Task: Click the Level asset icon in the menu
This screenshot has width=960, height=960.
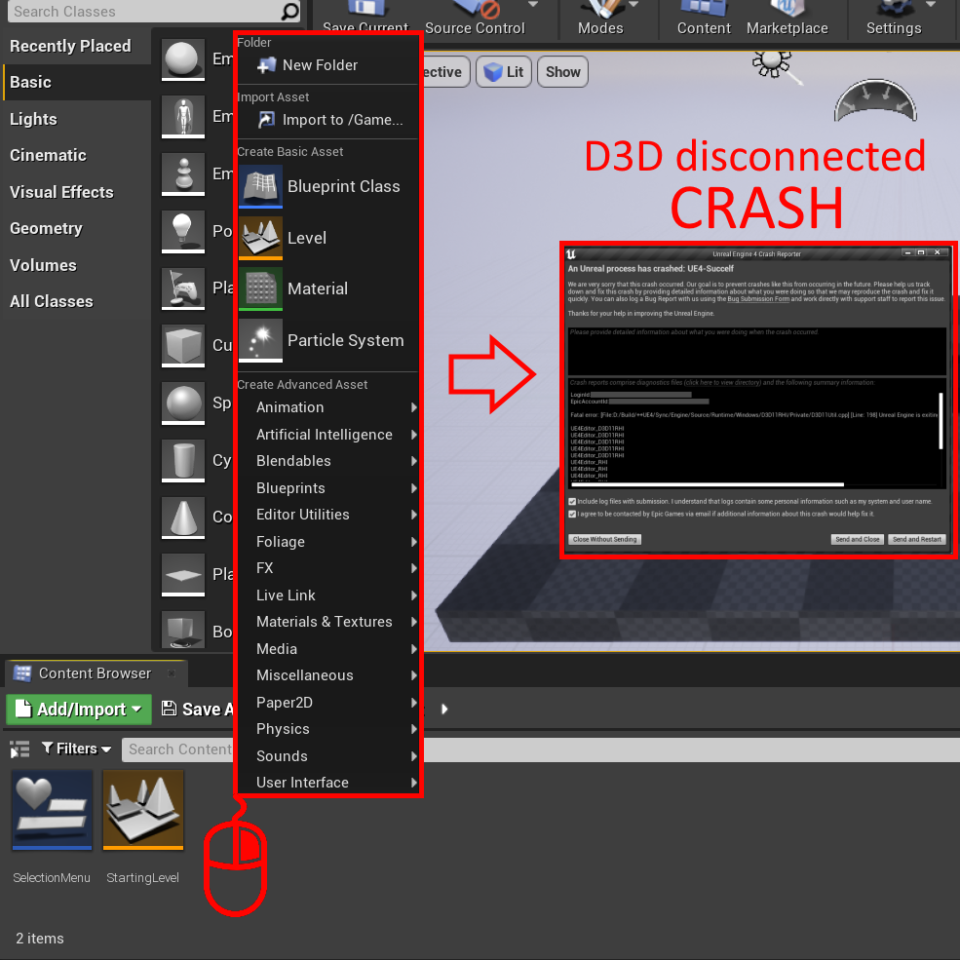Action: tap(261, 238)
